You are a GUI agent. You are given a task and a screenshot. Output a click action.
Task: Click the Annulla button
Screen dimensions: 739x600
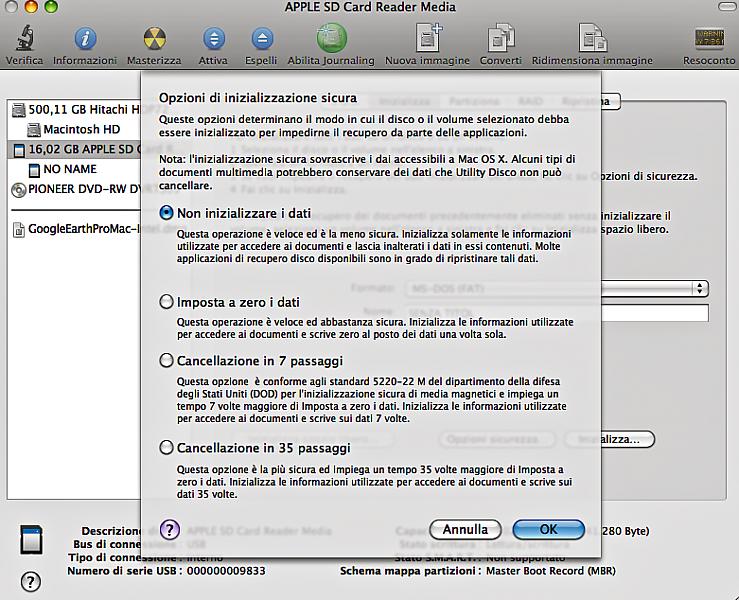tap(465, 530)
